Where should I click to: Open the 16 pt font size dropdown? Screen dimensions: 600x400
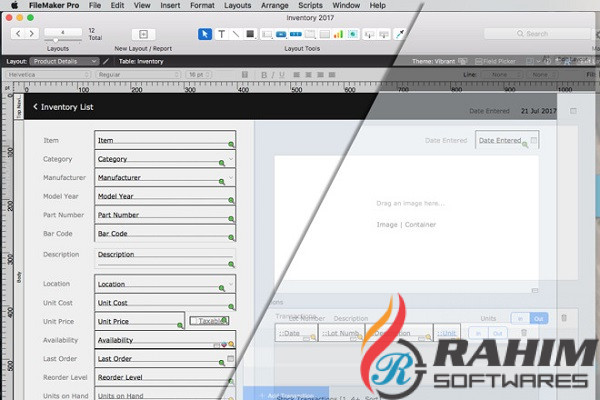[199, 75]
